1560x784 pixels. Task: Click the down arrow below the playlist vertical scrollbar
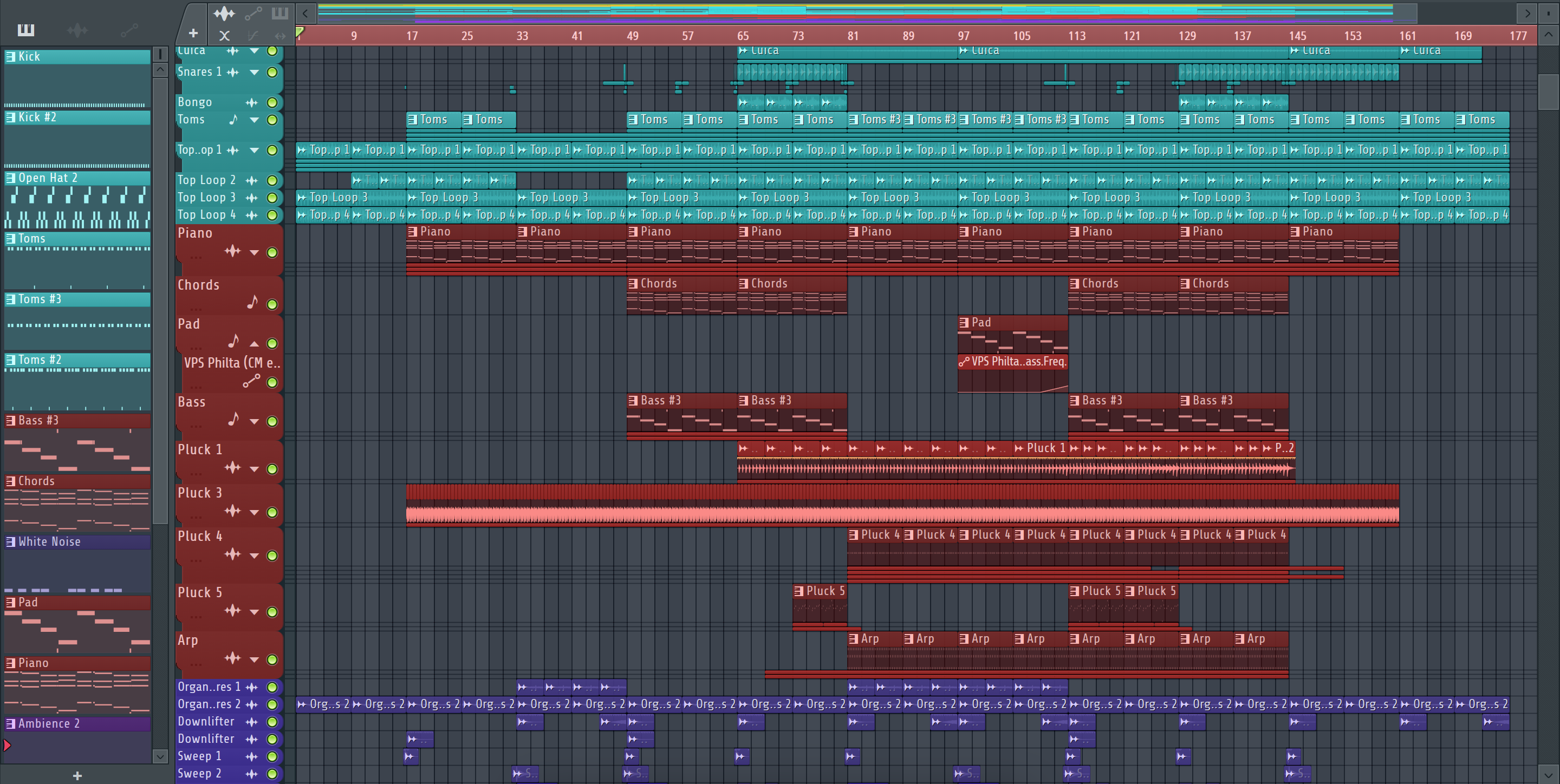pyautogui.click(x=1548, y=774)
